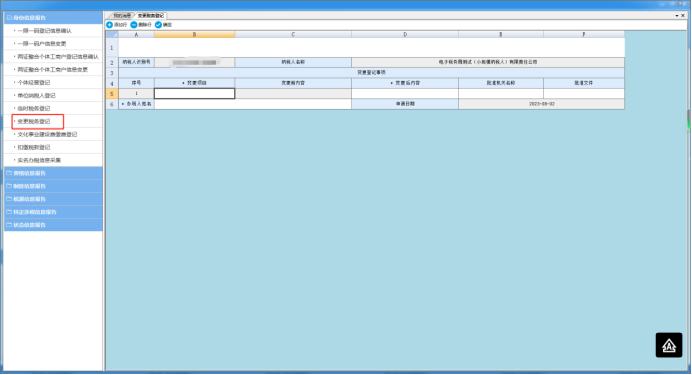The image size is (692, 375).
Task: Expand the 状态信息报告 folder section
Action: (x=53, y=225)
